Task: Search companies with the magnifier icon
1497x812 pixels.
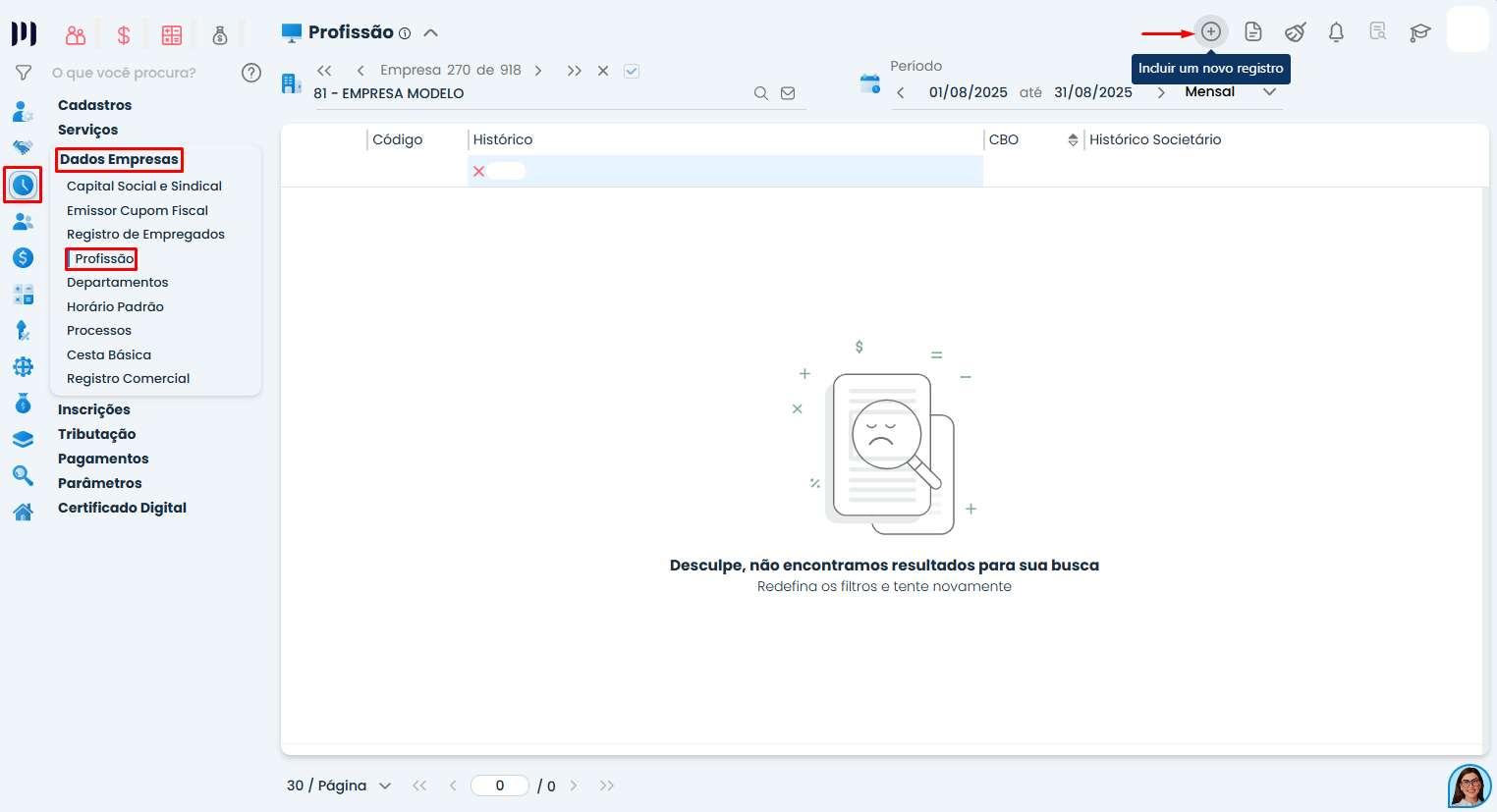Action: pyautogui.click(x=761, y=93)
